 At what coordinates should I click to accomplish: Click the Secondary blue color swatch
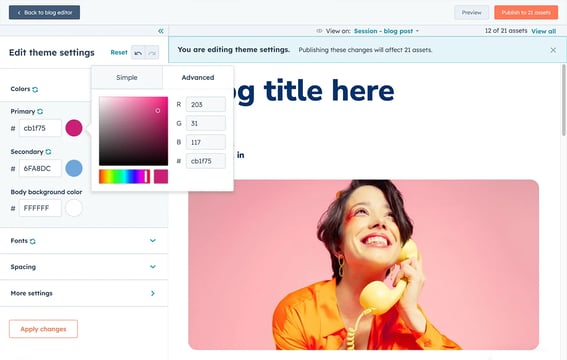74,168
